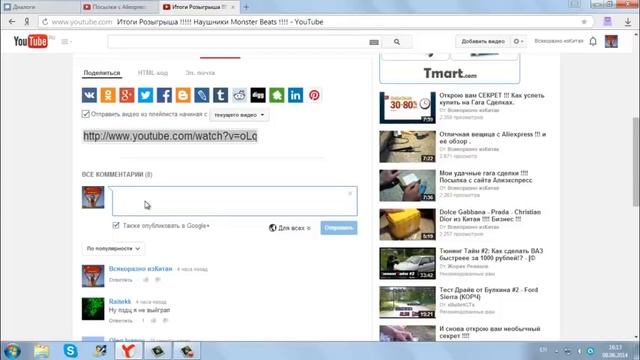Image resolution: width=640 pixels, height=360 pixels.
Task: Share video on Pinterest icon
Action: pyautogui.click(x=314, y=96)
